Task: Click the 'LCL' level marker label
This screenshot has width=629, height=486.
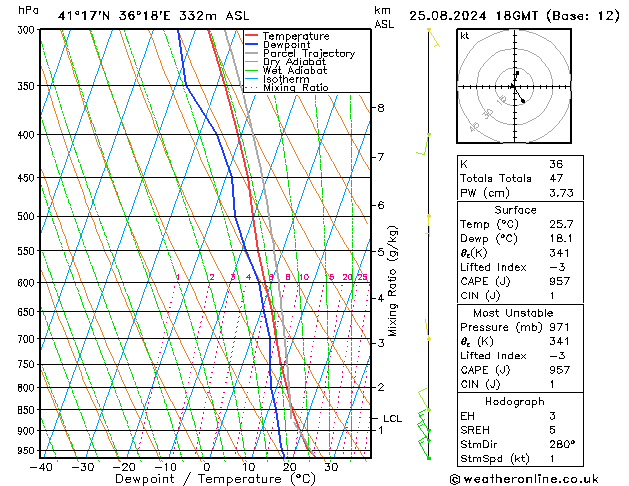Action: (392, 419)
